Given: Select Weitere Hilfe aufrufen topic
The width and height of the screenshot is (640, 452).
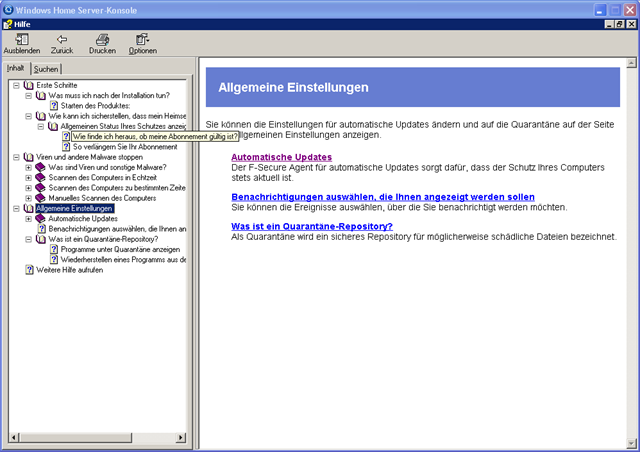Looking at the screenshot, I should click(x=69, y=270).
